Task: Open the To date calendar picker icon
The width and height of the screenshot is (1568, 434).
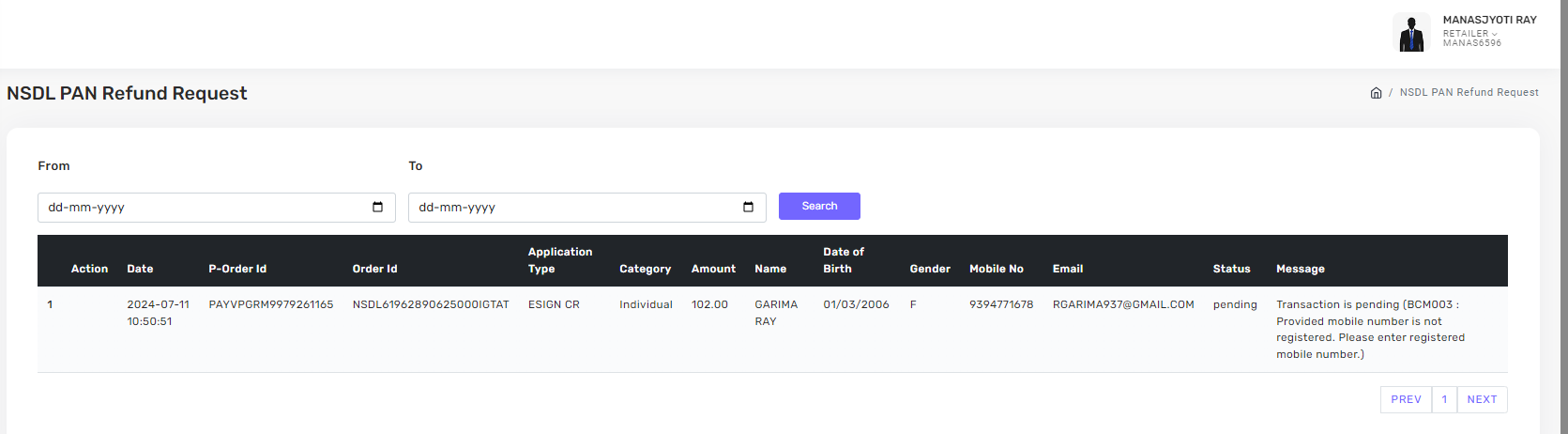Action: click(748, 208)
